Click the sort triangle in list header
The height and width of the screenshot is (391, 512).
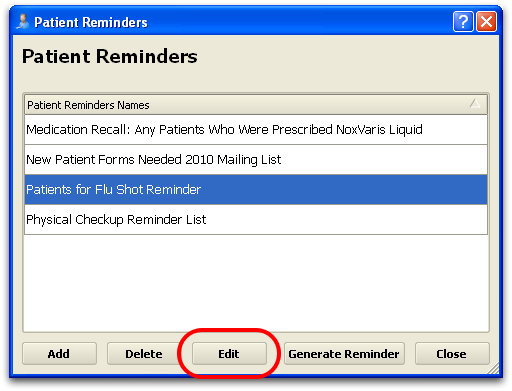pyautogui.click(x=475, y=104)
